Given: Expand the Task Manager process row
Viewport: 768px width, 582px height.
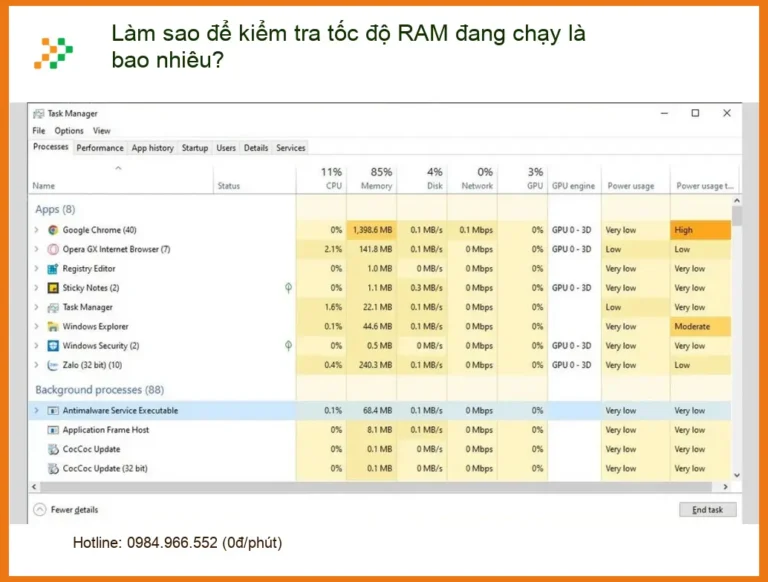Looking at the screenshot, I should coord(36,307).
